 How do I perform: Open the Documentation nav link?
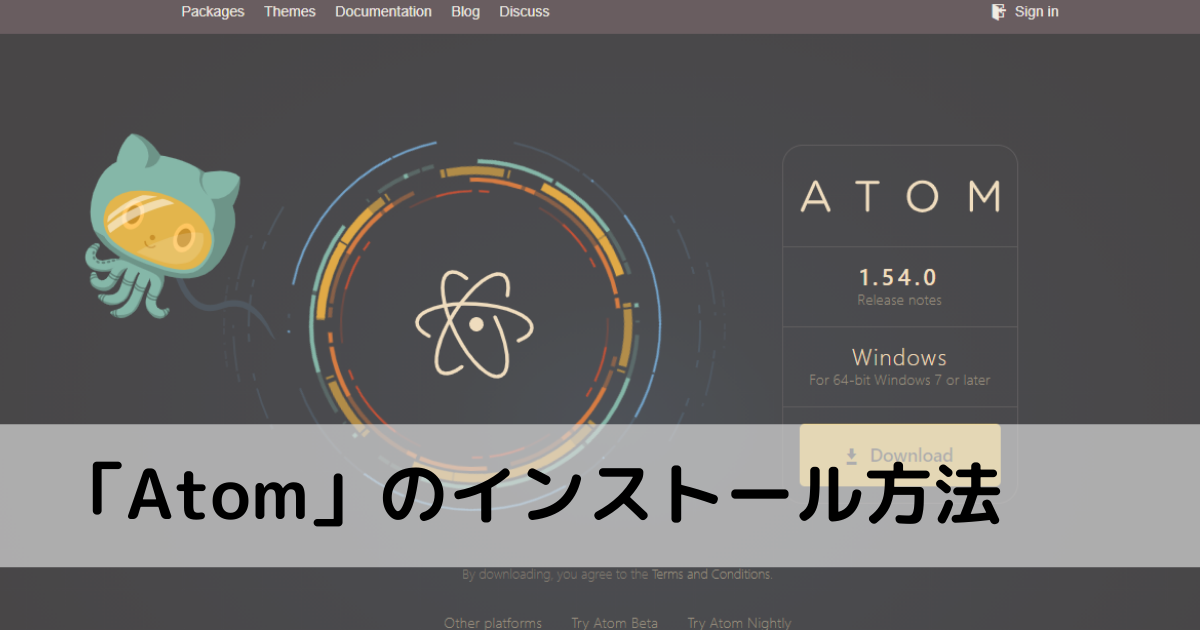pyautogui.click(x=383, y=12)
